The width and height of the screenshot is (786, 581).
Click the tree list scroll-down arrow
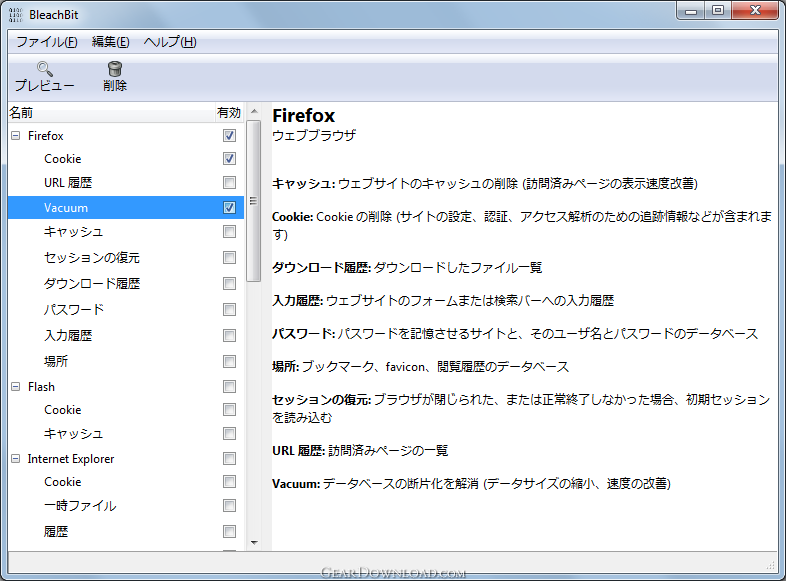[254, 543]
